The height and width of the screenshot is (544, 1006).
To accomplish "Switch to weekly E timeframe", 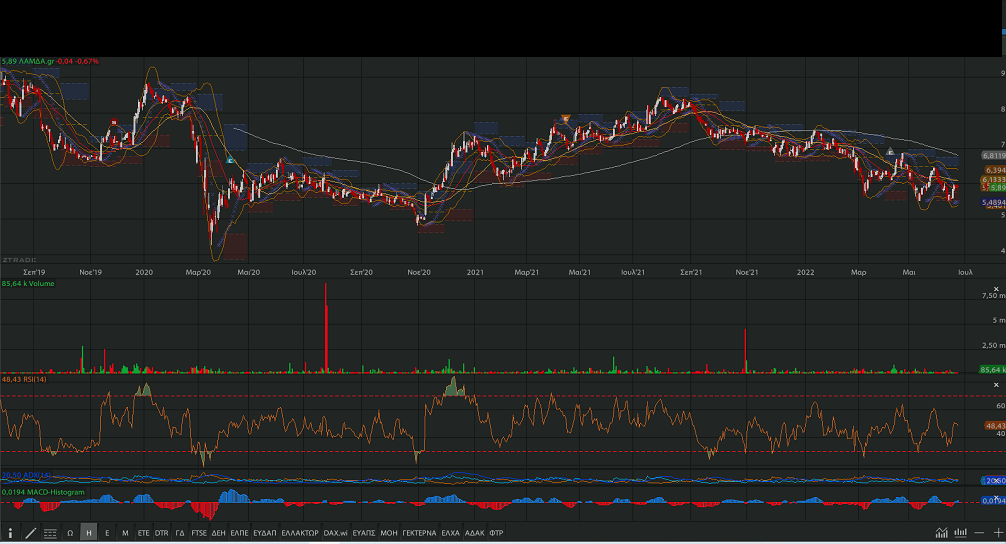I will [x=107, y=533].
